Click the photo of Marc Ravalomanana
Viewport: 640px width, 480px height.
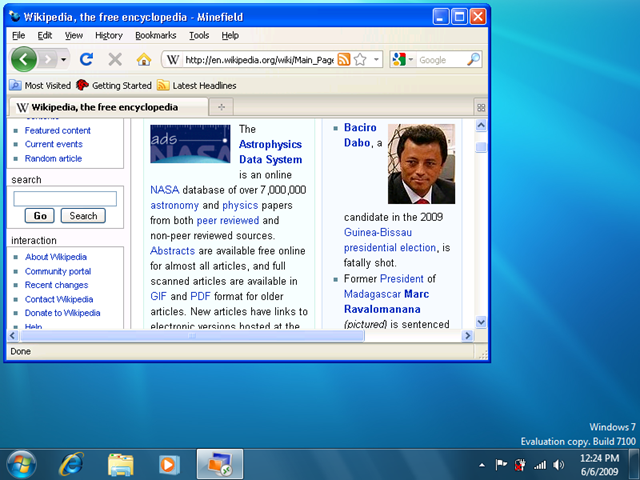420,164
